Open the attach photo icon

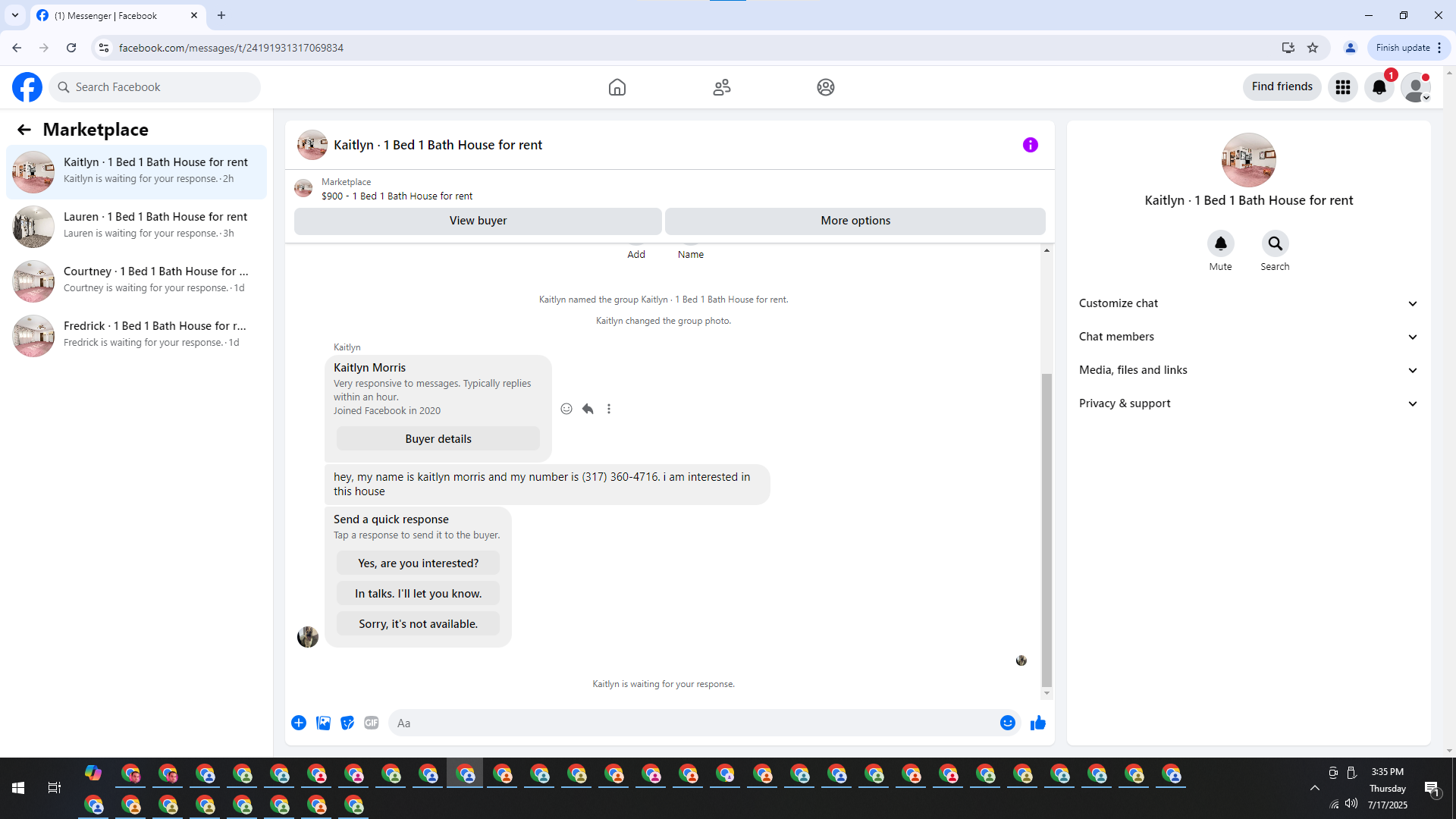pyautogui.click(x=323, y=723)
